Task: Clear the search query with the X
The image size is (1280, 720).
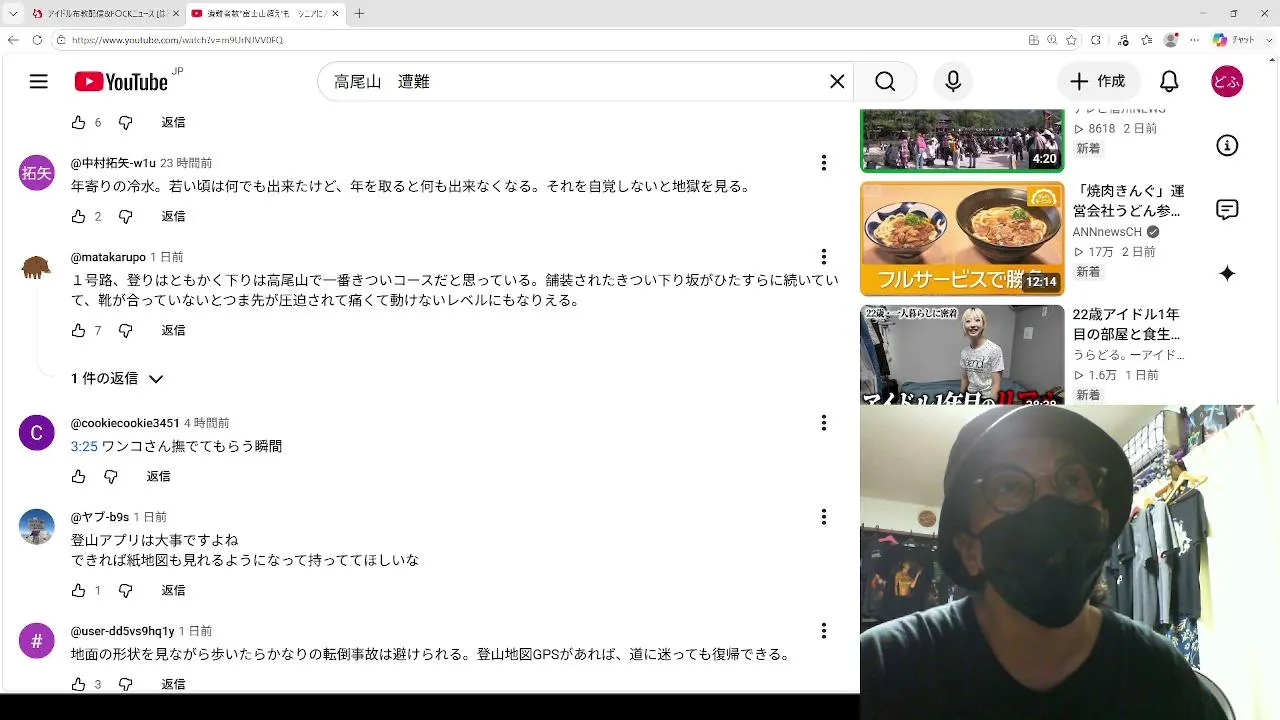Action: (x=837, y=82)
